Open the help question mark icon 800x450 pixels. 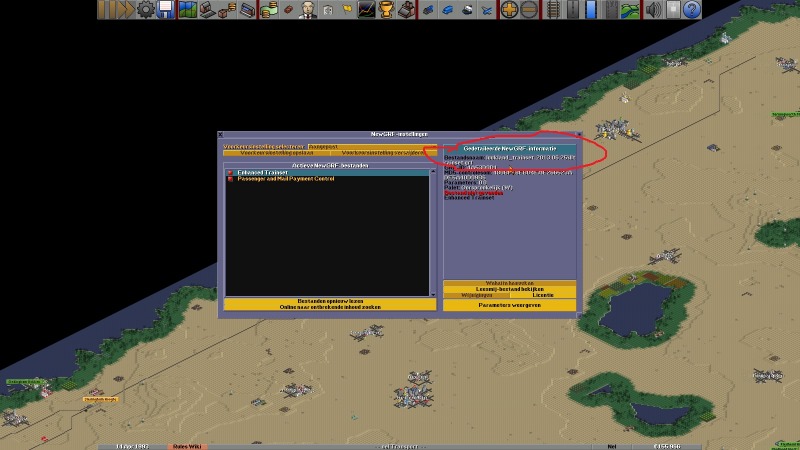coord(691,10)
